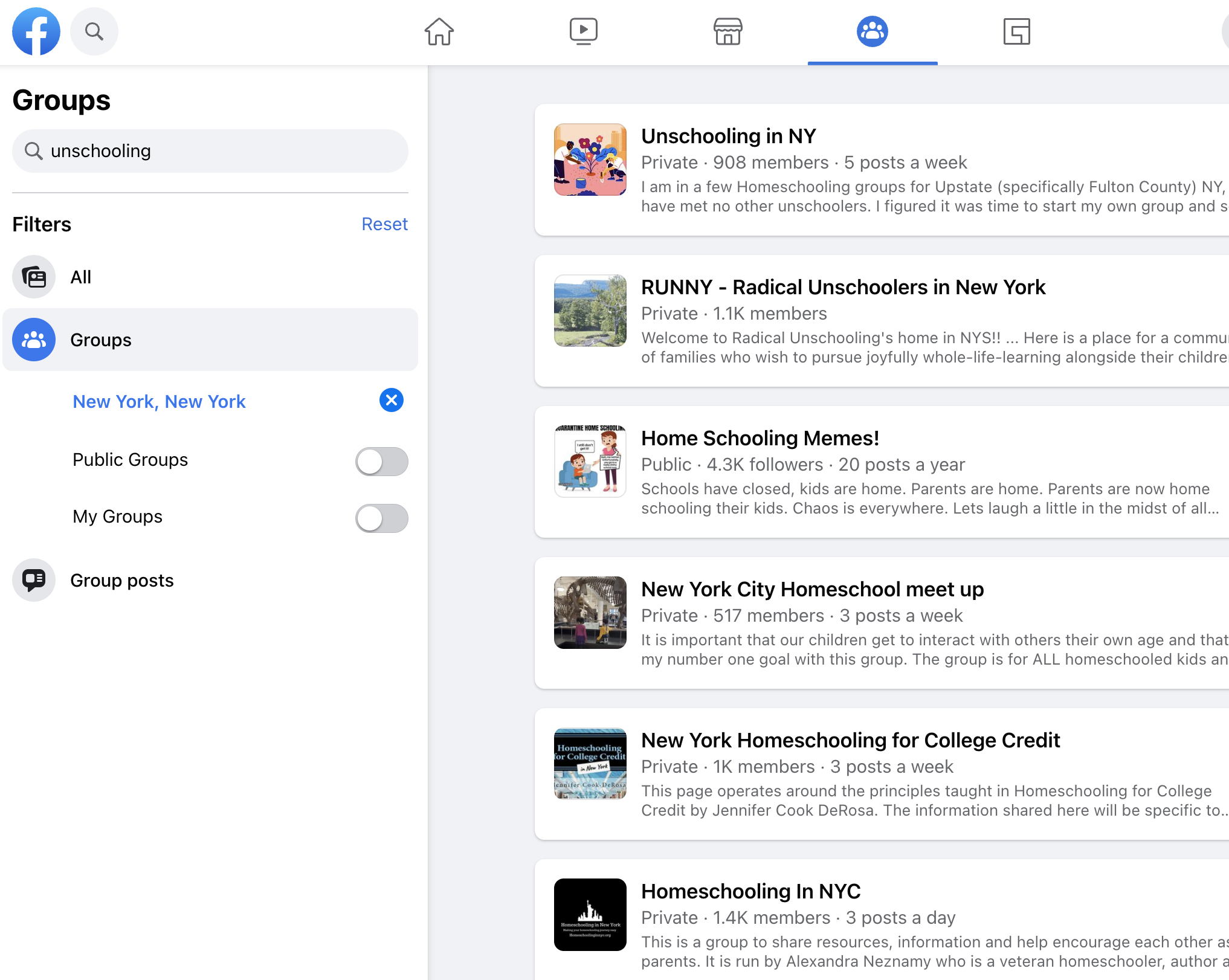This screenshot has height=980, width=1229.
Task: Click description starting 'Schools have closed, kids are home'
Action: [x=931, y=498]
